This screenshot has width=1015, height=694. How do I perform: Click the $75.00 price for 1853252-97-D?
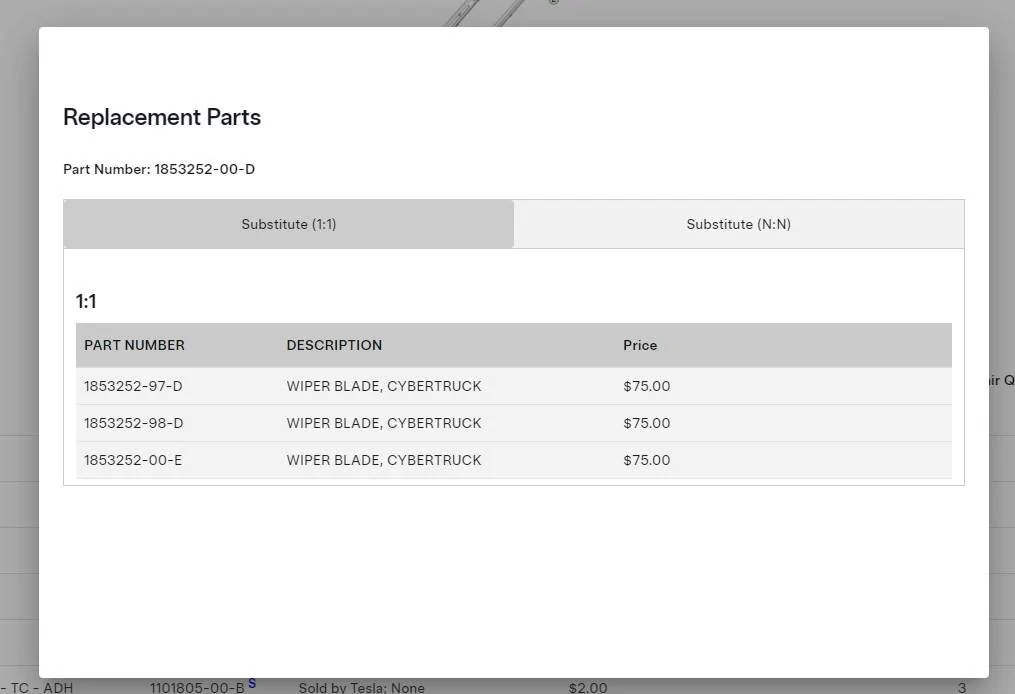click(x=647, y=386)
